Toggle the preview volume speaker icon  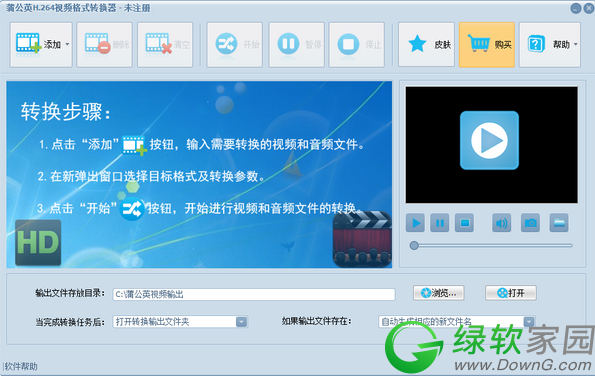click(501, 223)
